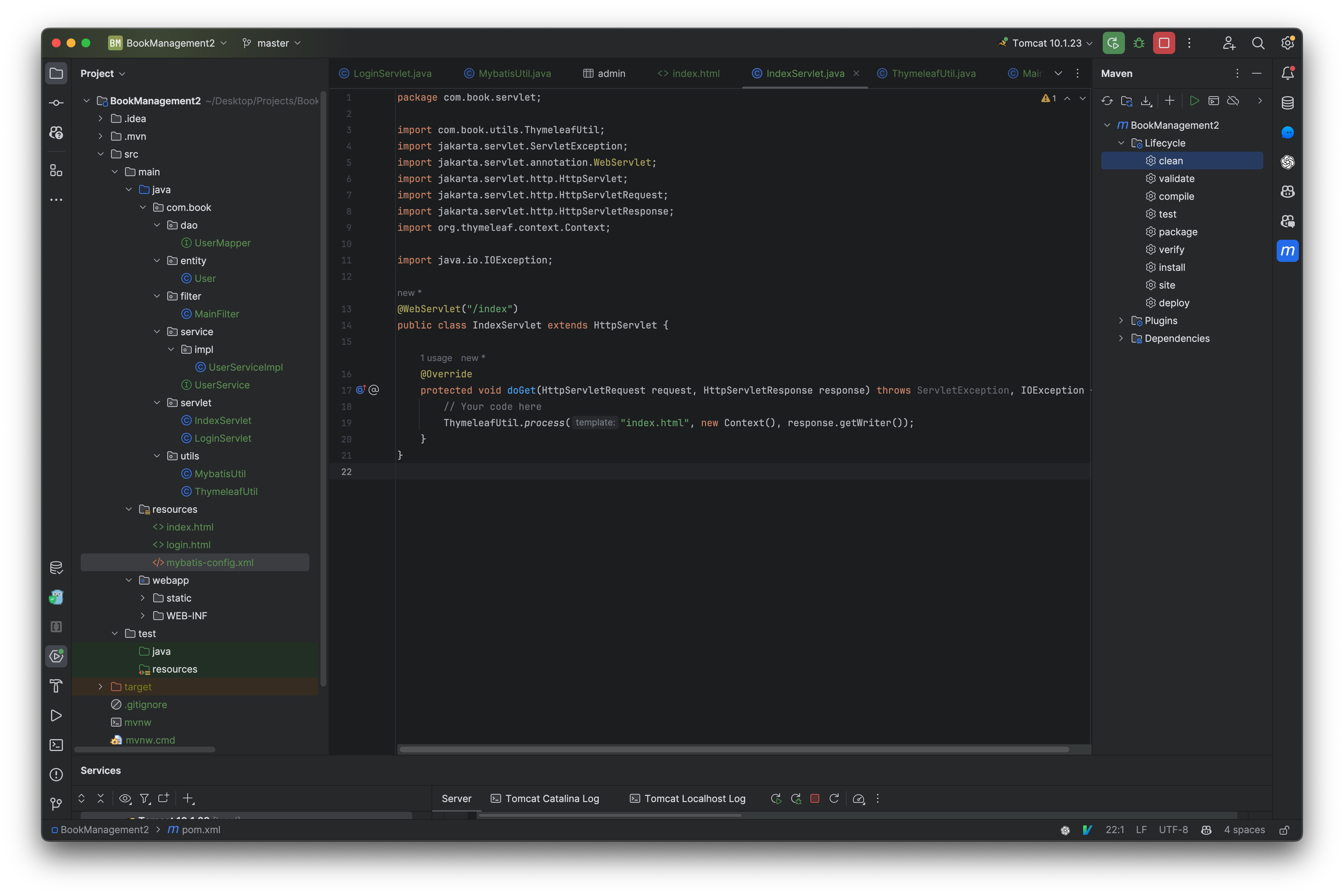Rerun the server in Services toolbar

click(x=776, y=798)
